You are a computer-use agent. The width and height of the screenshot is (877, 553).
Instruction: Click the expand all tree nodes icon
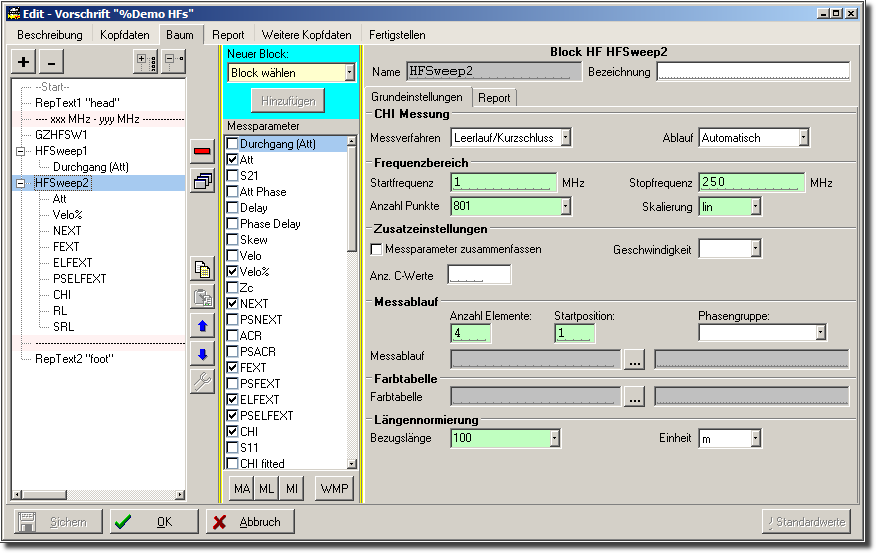(x=145, y=62)
